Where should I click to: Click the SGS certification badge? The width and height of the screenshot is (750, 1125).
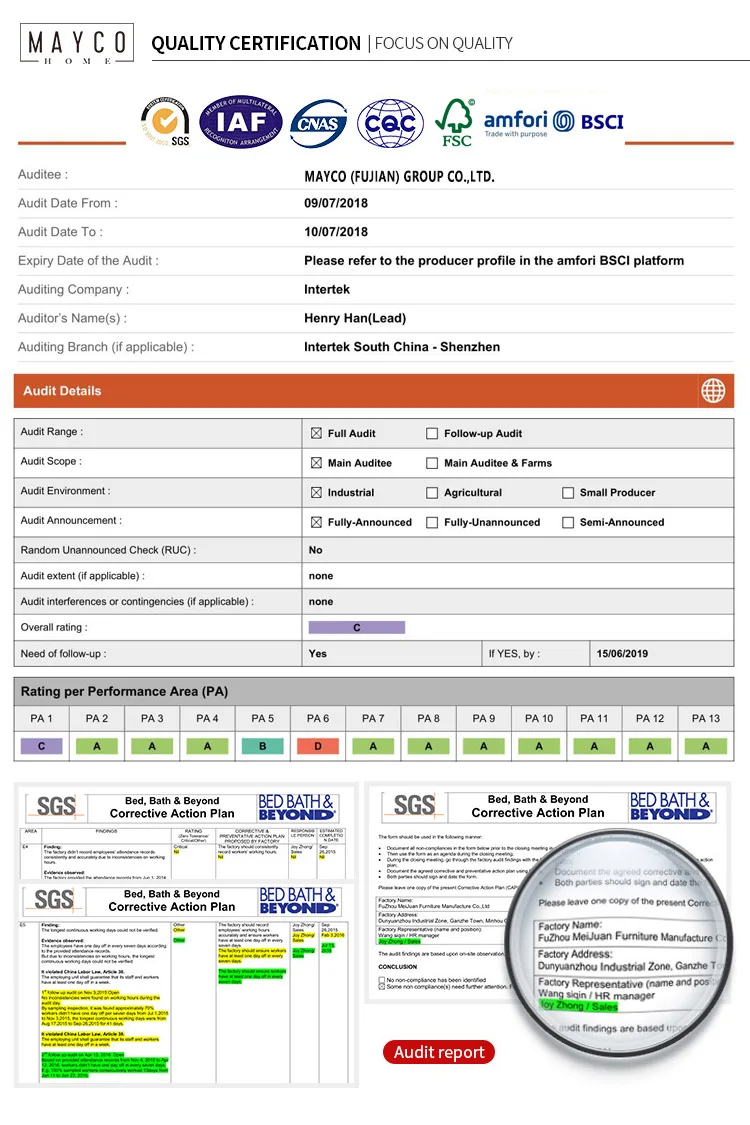pyautogui.click(x=165, y=122)
